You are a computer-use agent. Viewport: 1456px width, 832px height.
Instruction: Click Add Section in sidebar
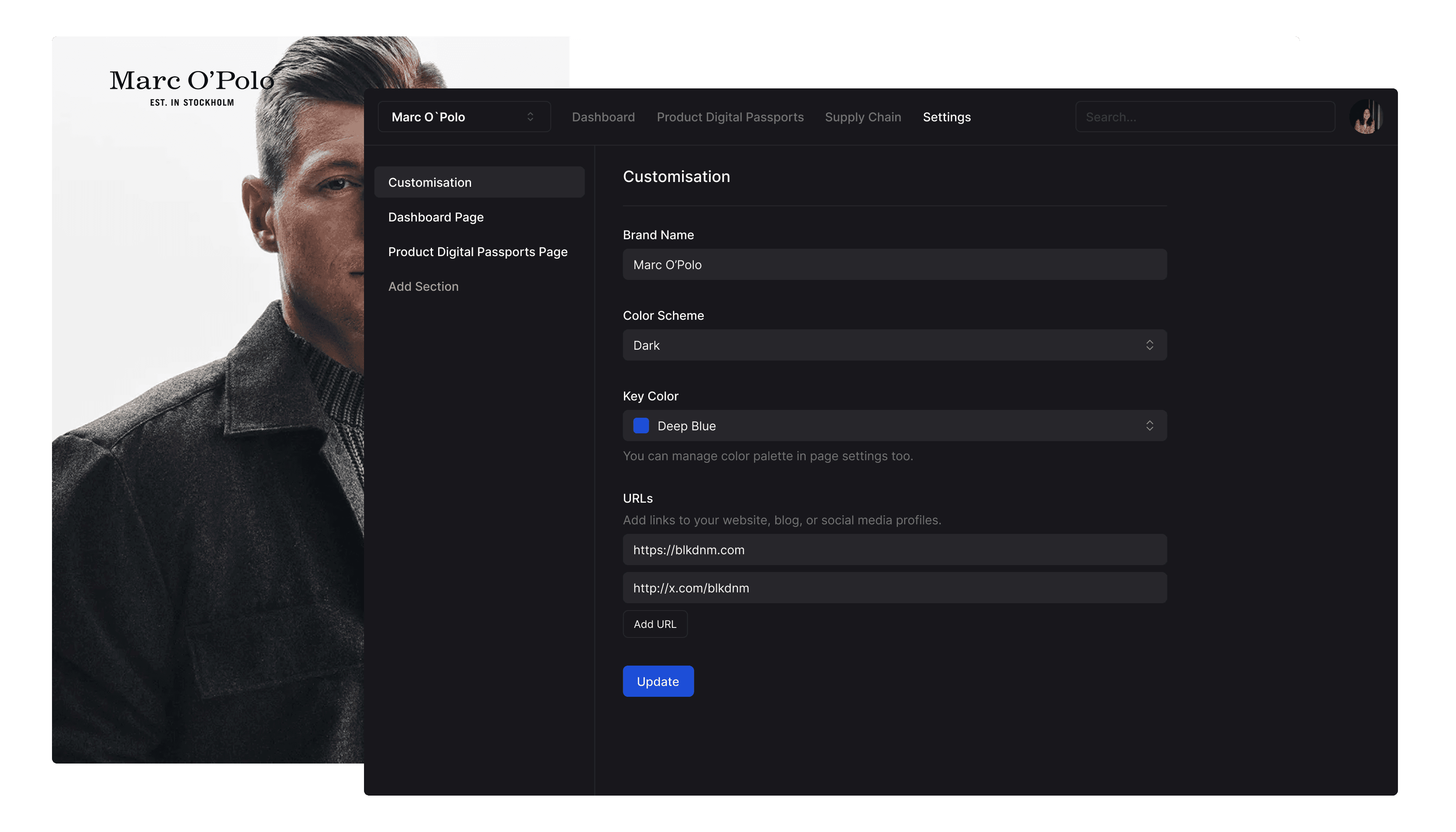[423, 286]
